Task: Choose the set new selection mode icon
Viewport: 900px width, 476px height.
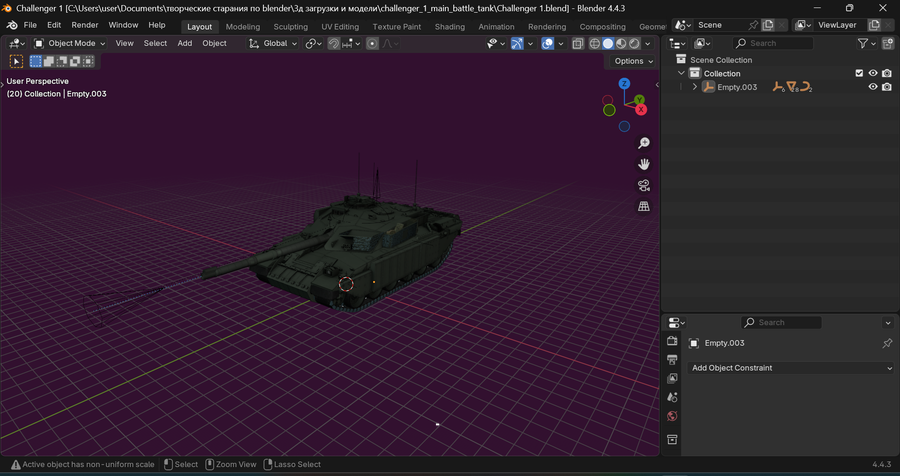Action: pyautogui.click(x=36, y=61)
